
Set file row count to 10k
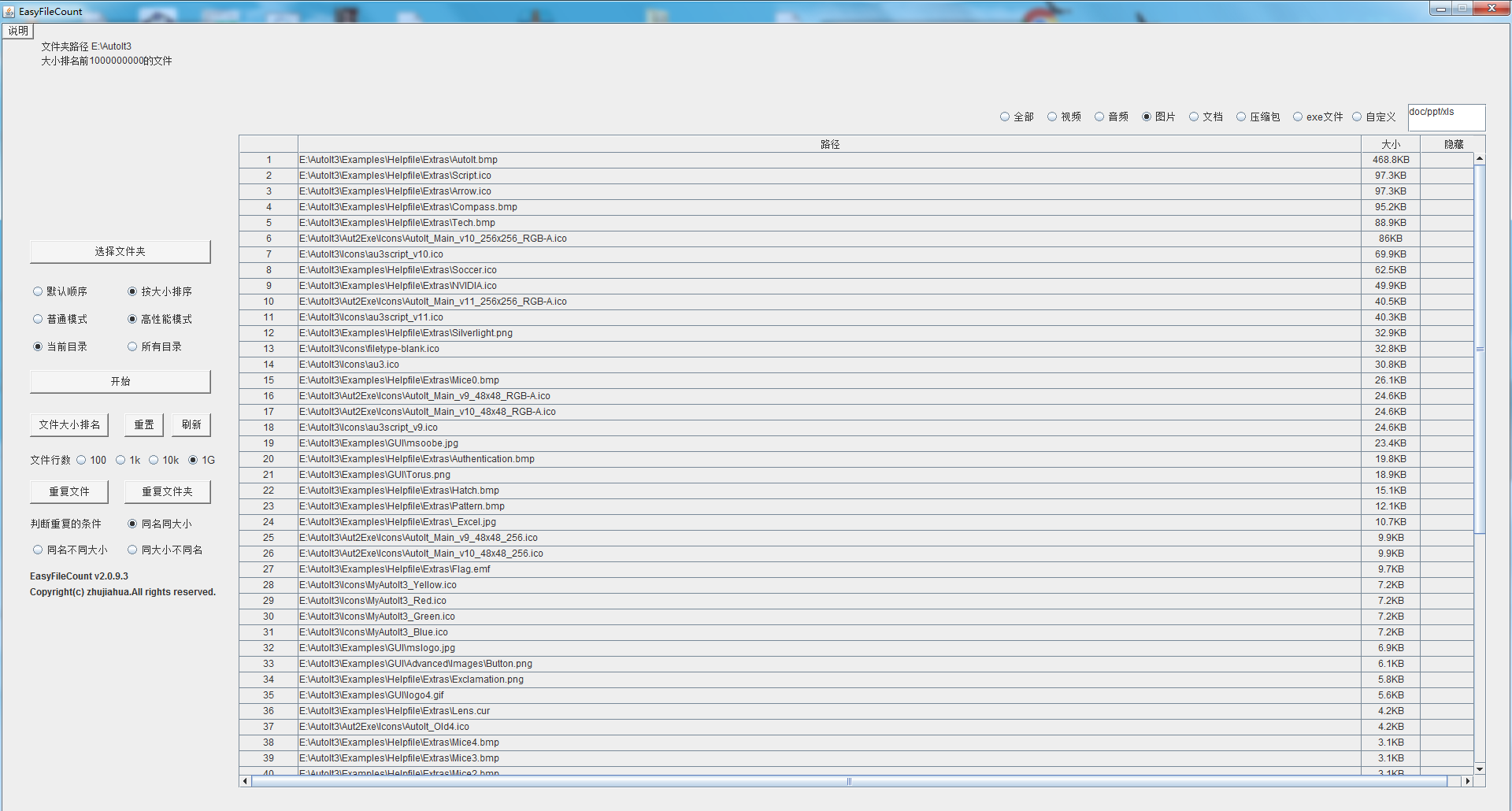pyautogui.click(x=154, y=460)
